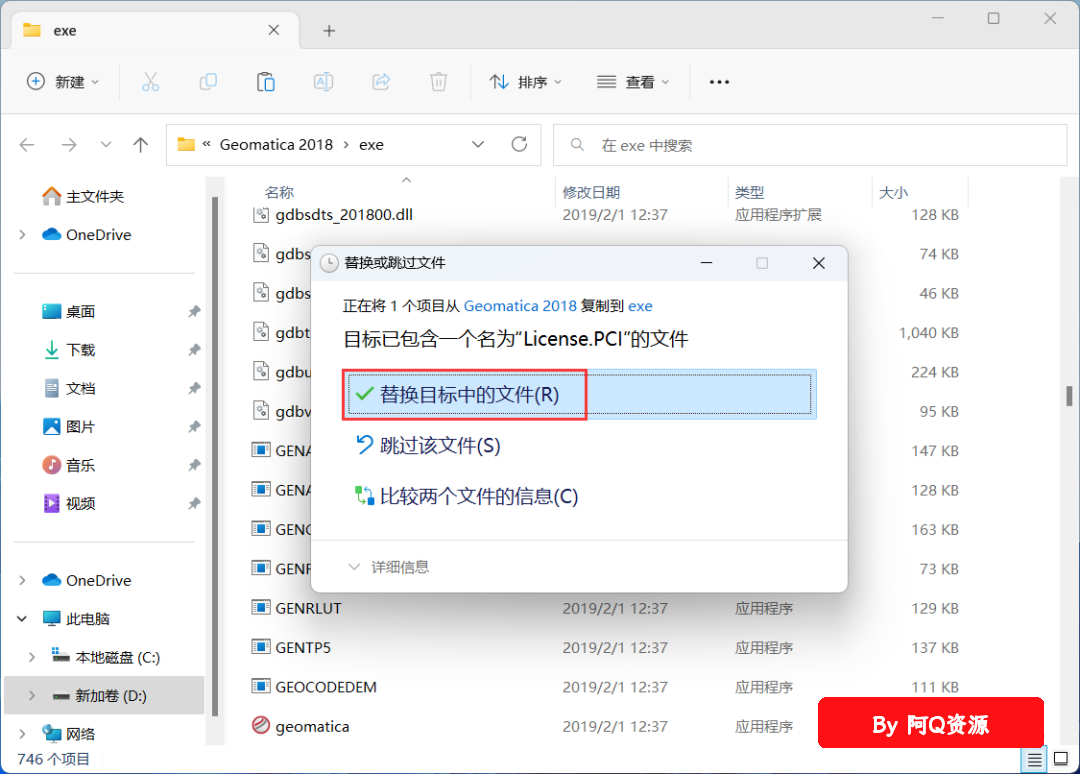Click the Rename icon in toolbar

click(x=323, y=82)
